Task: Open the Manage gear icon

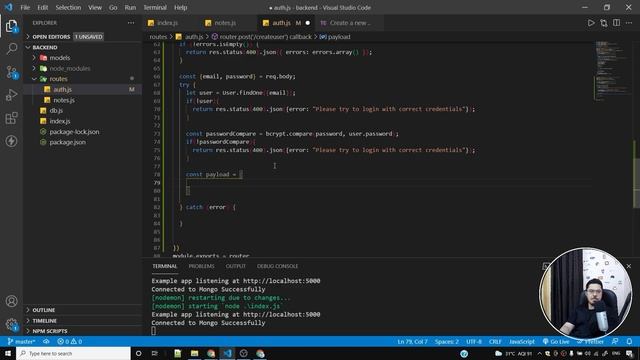Action: pyautogui.click(x=11, y=324)
